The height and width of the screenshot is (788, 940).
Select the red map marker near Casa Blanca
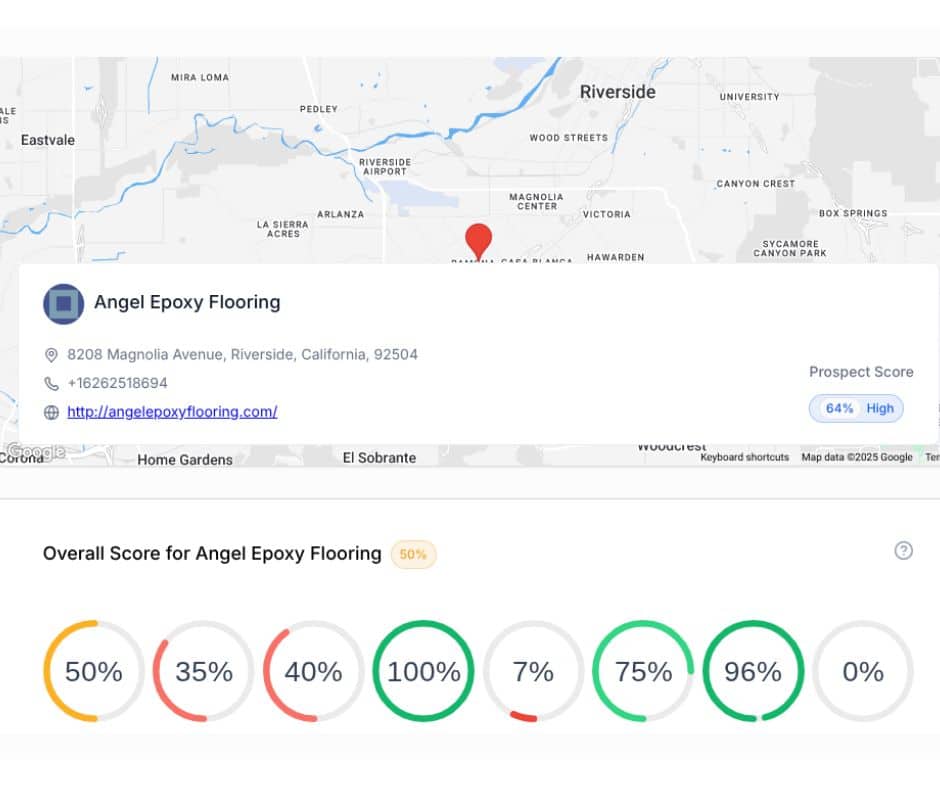(x=478, y=240)
